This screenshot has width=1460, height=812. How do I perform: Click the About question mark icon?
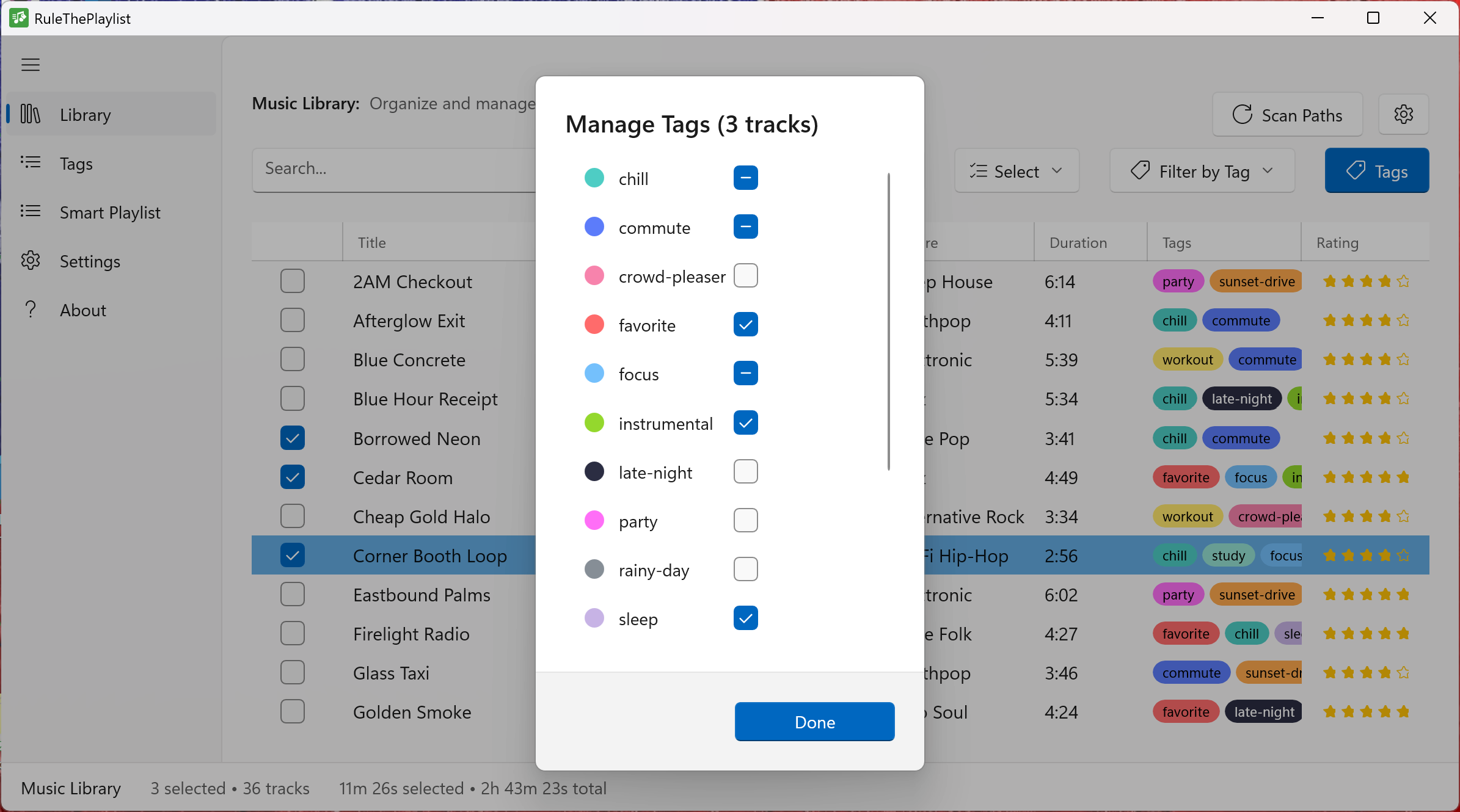(31, 310)
